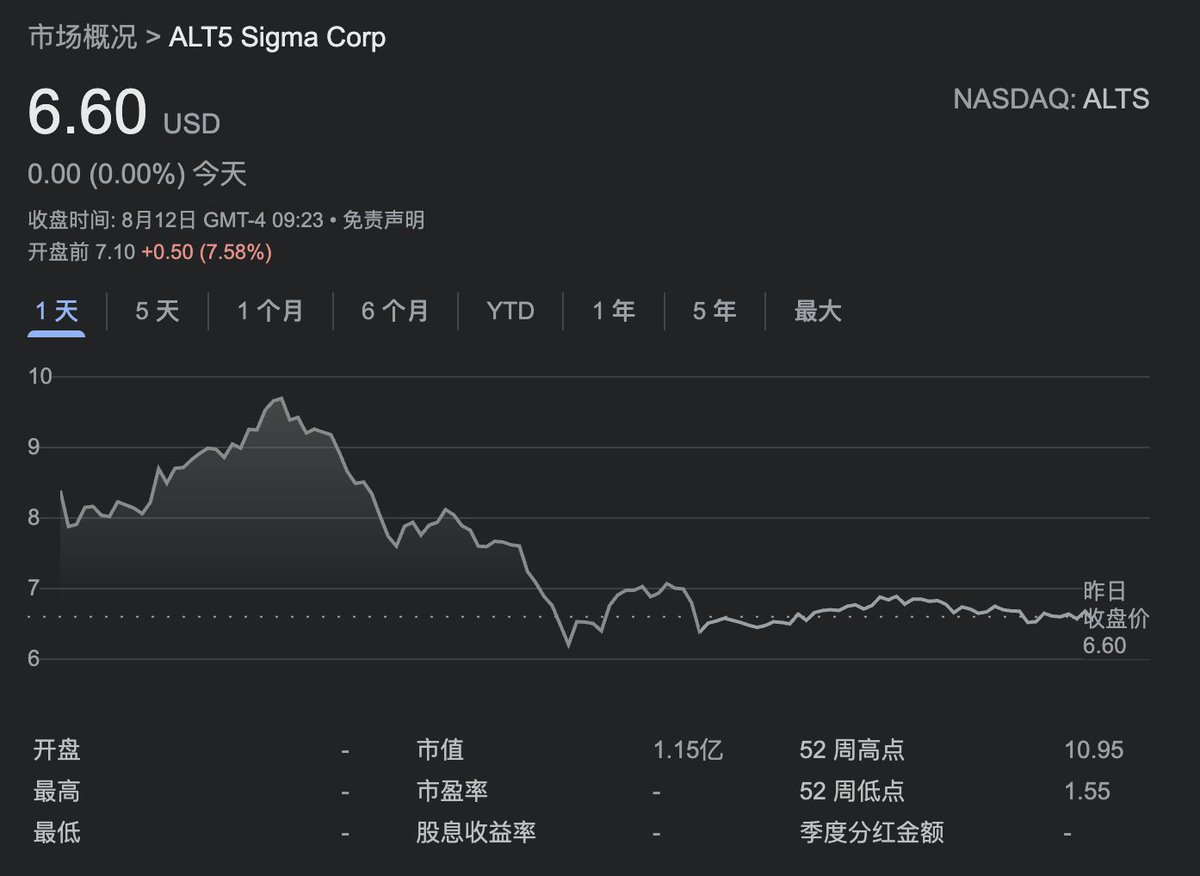This screenshot has height=876, width=1200.
Task: Click the 昨日收盘价 6.60 label
Action: click(1115, 618)
